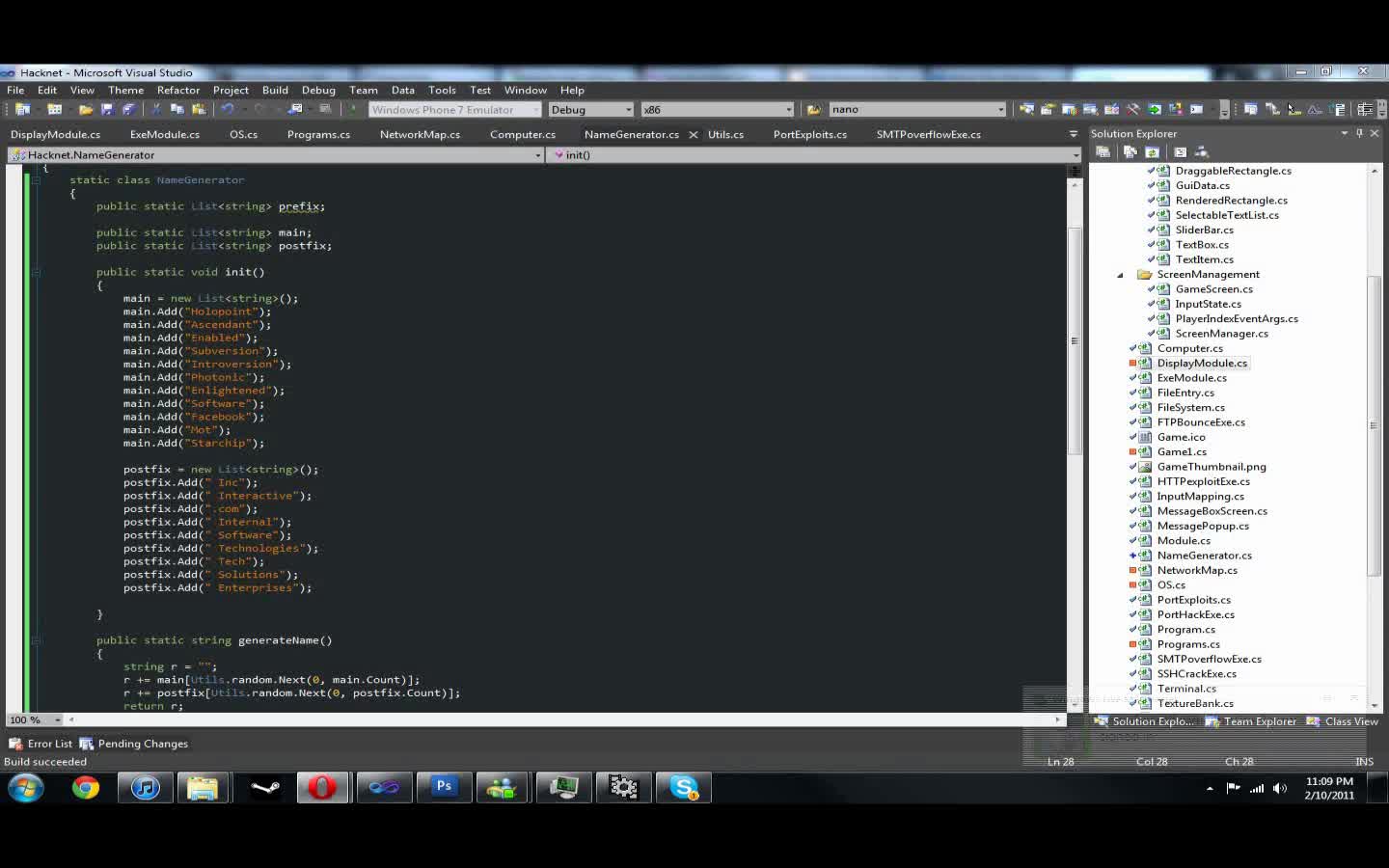1389x868 pixels.
Task: Collapse the ScreenManagement folder
Action: (x=1120, y=275)
